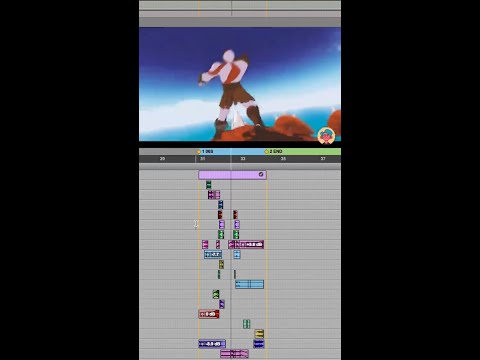Select the long magenta clip showing +0.0 dB
Viewport: 480px width, 360px height.
click(x=250, y=244)
